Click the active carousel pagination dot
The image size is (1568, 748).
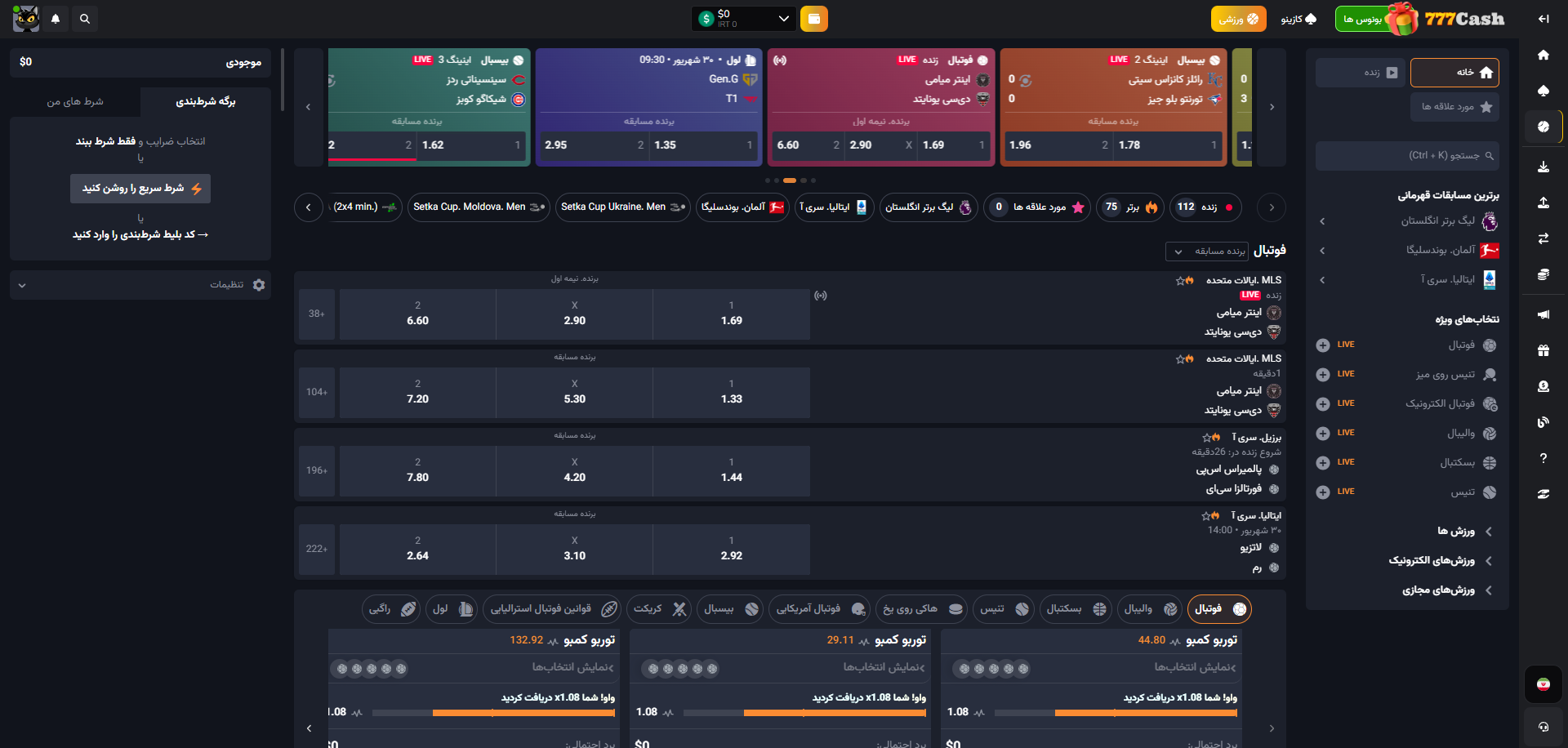coord(789,180)
